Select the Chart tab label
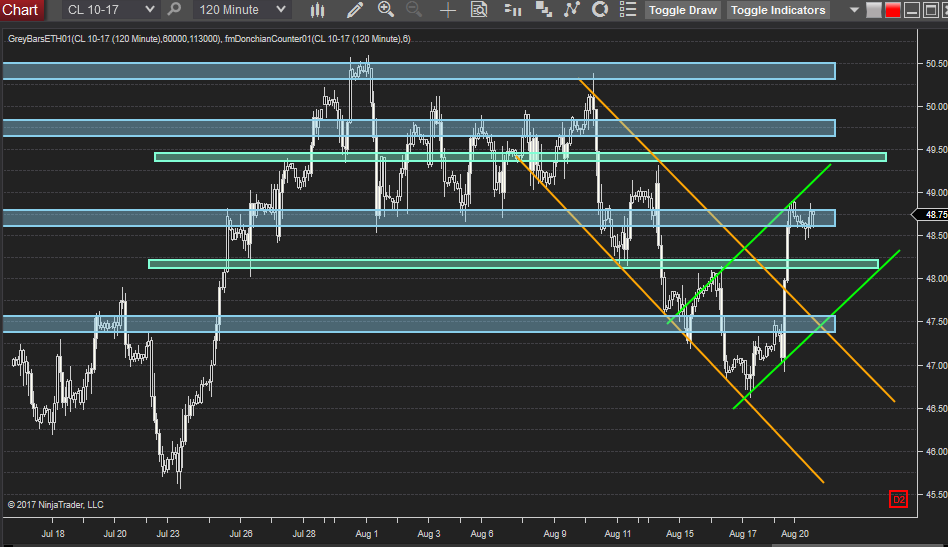Image resolution: width=948 pixels, height=547 pixels. pos(20,10)
